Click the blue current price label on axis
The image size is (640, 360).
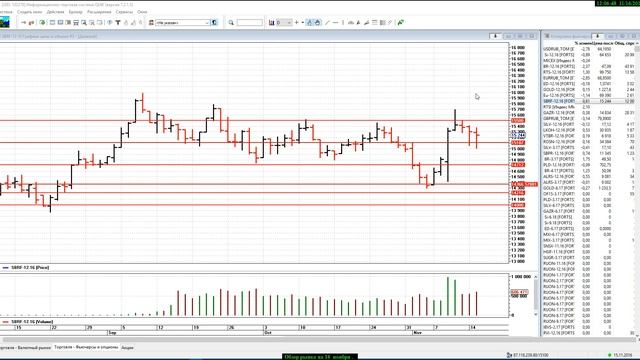[x=518, y=135]
